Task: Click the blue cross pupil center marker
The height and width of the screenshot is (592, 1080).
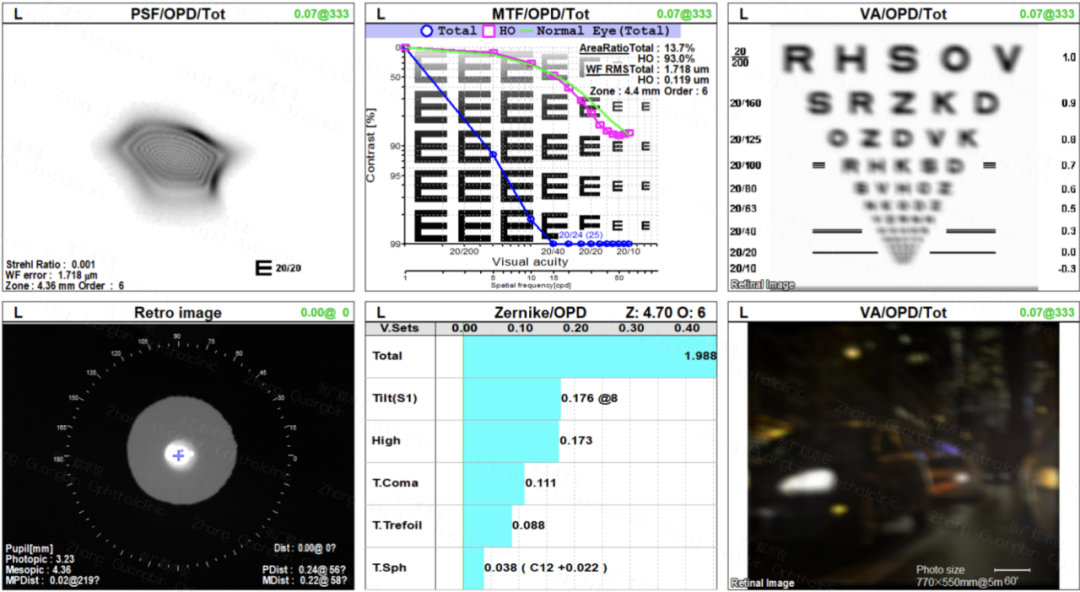Action: pos(179,455)
